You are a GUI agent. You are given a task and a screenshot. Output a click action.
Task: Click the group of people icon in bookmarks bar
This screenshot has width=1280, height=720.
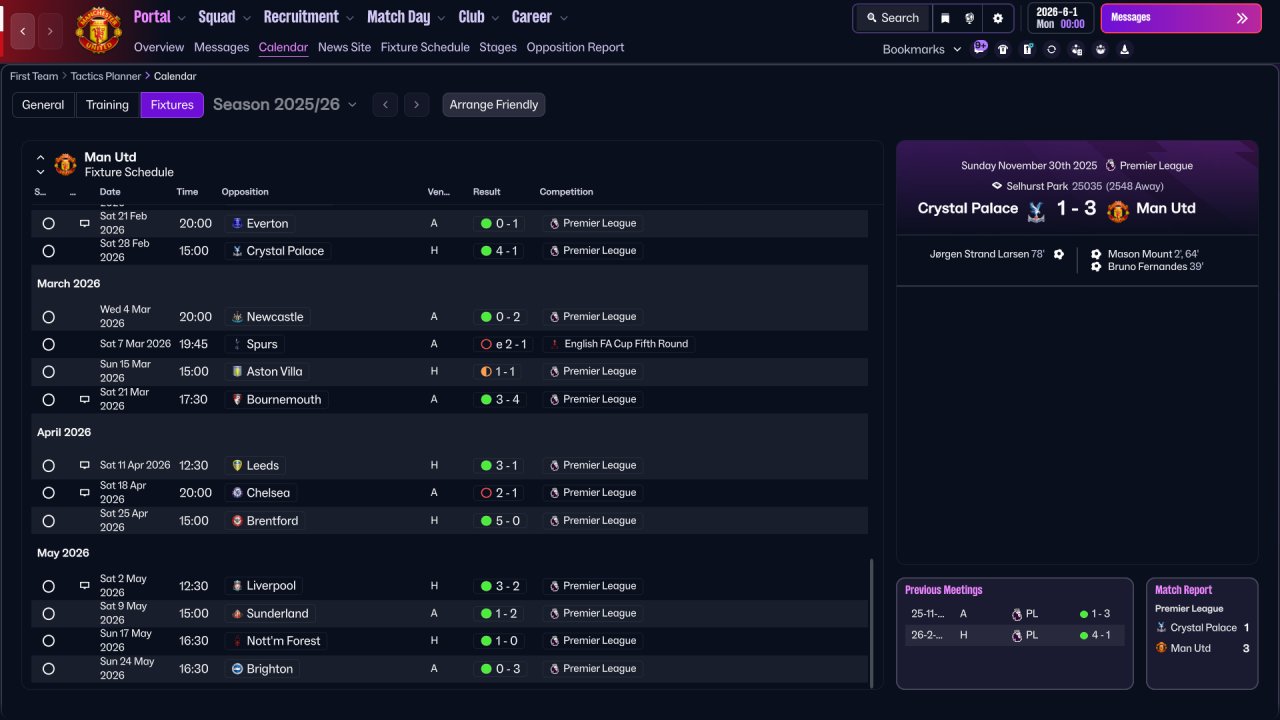1100,49
